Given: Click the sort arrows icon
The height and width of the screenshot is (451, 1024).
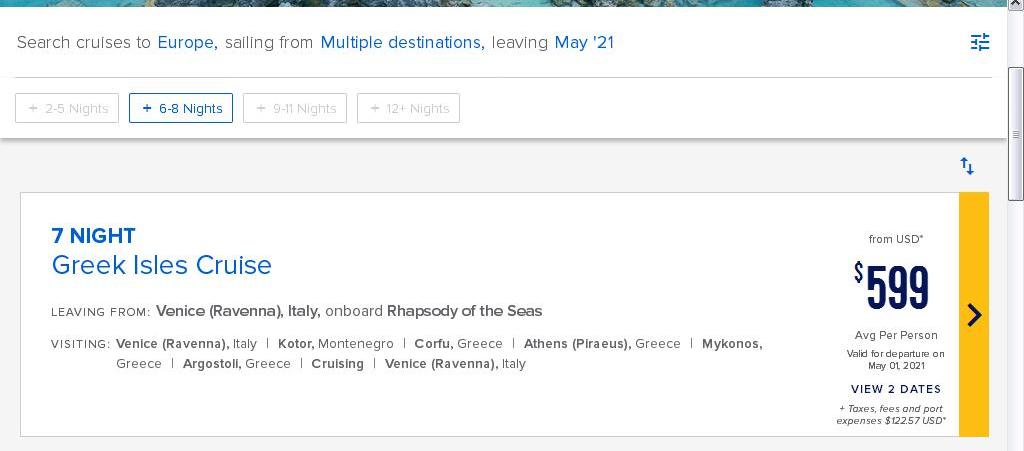Looking at the screenshot, I should 967,166.
